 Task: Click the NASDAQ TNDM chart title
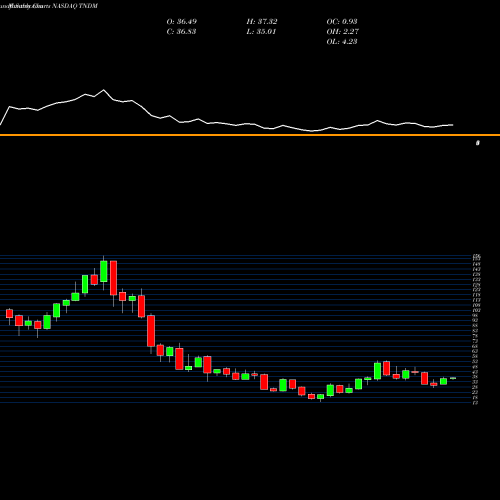pos(75,6)
